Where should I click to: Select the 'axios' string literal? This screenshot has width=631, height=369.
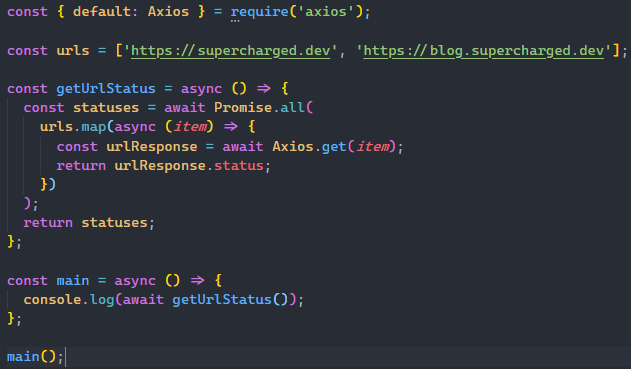point(326,12)
